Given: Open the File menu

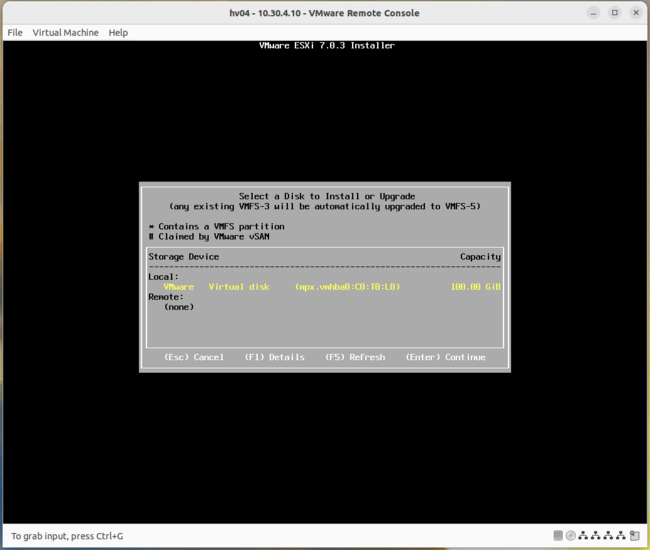Looking at the screenshot, I should tap(15, 32).
